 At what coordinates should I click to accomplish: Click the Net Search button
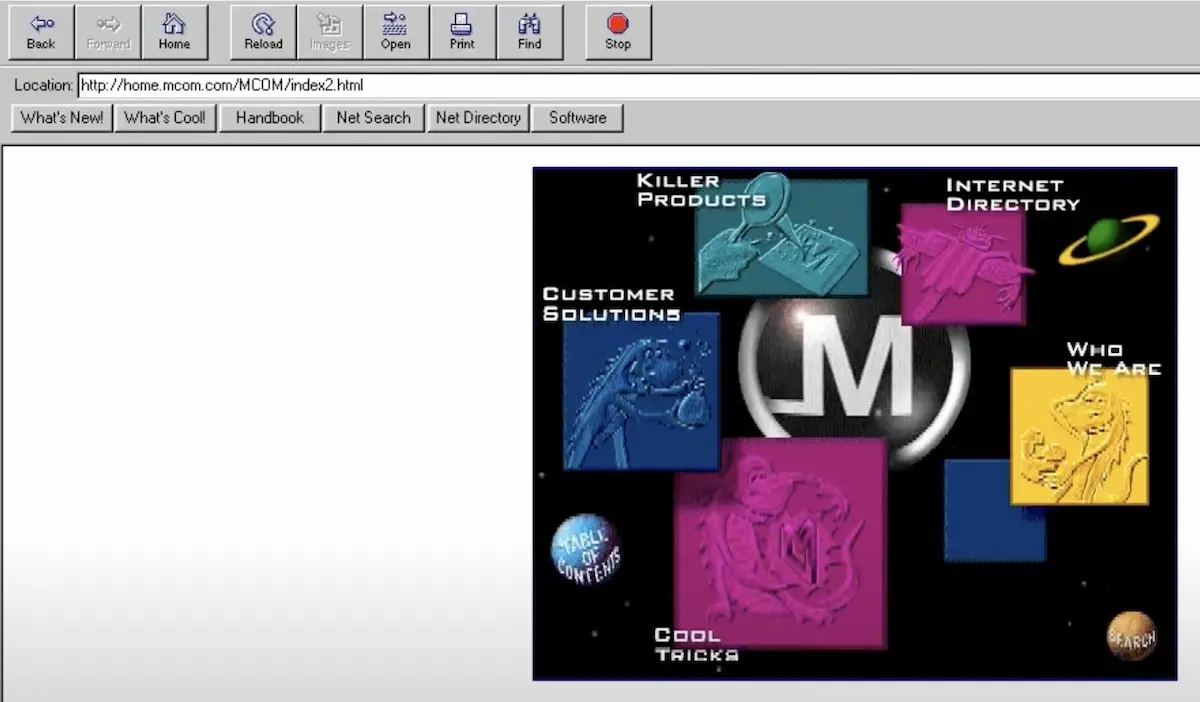click(373, 118)
